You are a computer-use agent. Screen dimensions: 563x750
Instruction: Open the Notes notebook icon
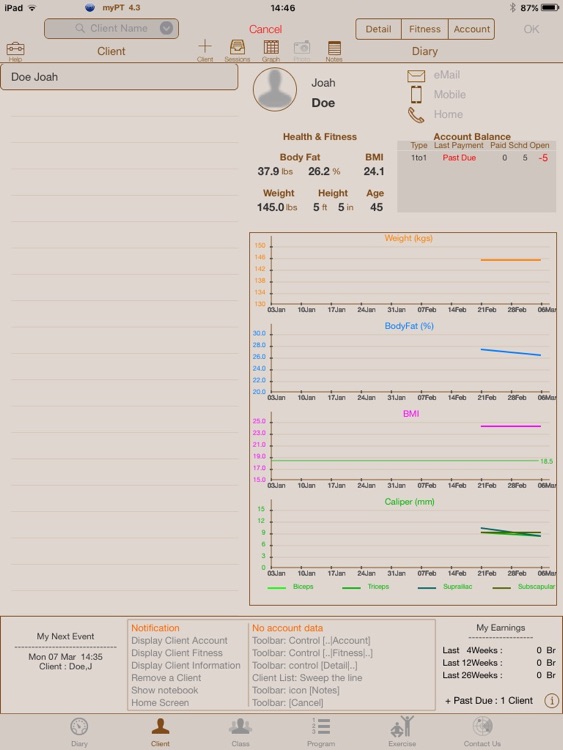(x=334, y=47)
